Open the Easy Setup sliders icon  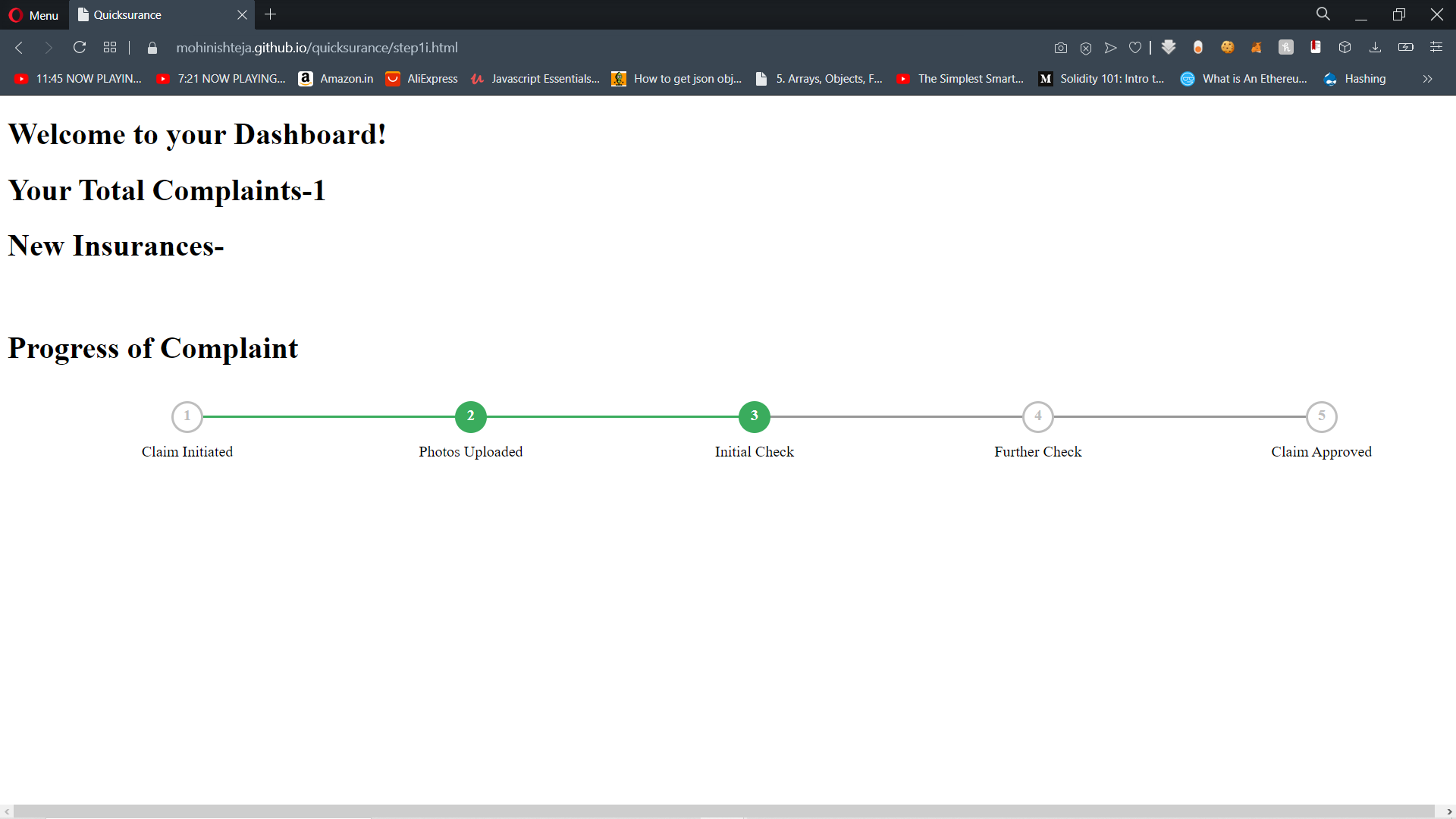[x=1436, y=48]
